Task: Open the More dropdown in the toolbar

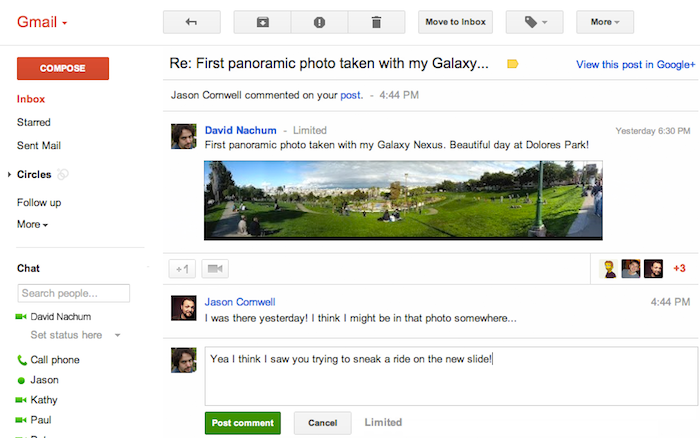Action: click(x=605, y=21)
